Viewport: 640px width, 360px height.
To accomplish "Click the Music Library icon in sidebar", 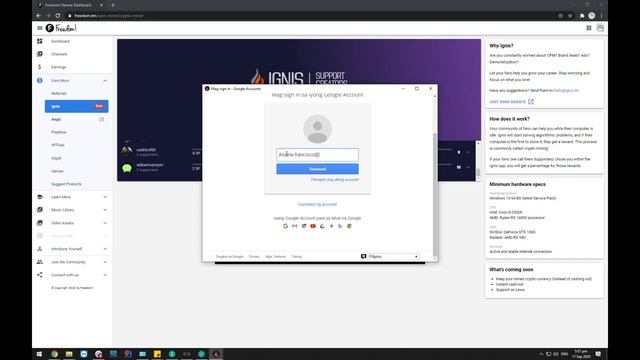I will [40, 210].
